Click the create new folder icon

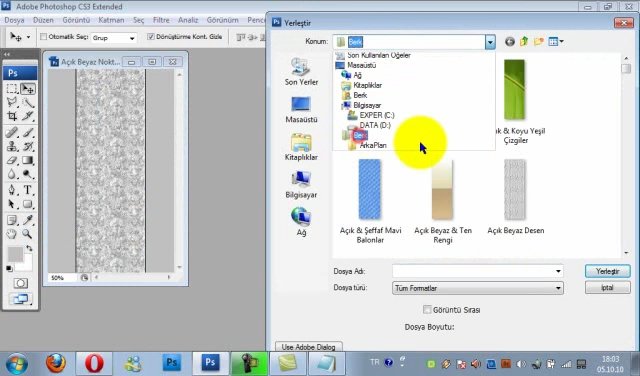[539, 42]
